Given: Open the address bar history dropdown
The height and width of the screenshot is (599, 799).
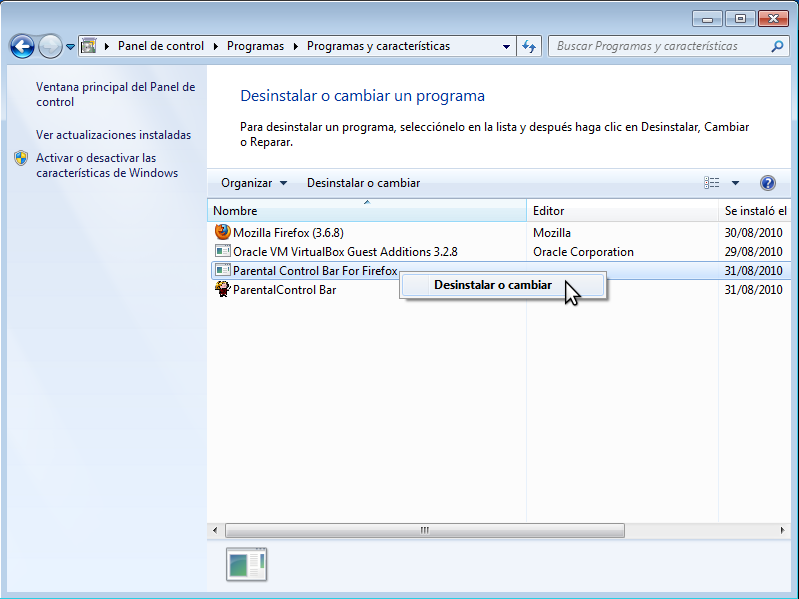Looking at the screenshot, I should [506, 46].
